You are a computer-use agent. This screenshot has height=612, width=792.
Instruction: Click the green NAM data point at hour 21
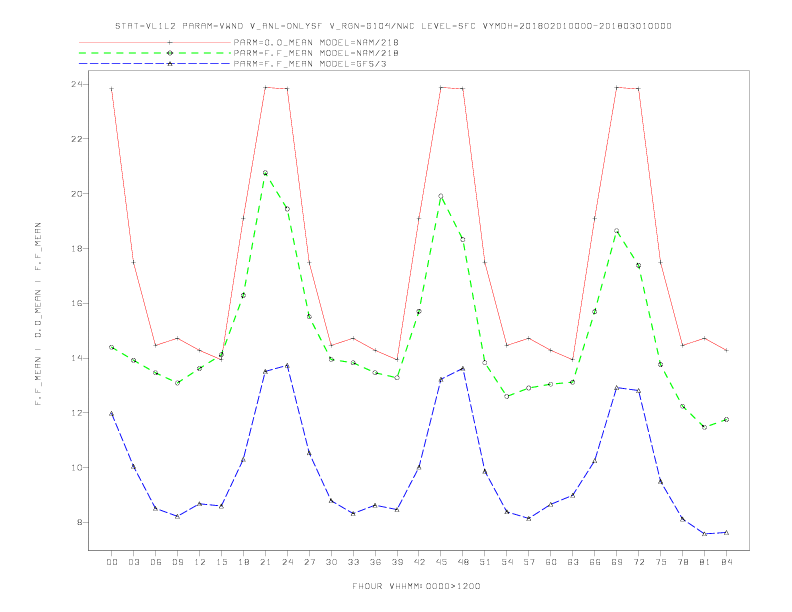click(265, 173)
